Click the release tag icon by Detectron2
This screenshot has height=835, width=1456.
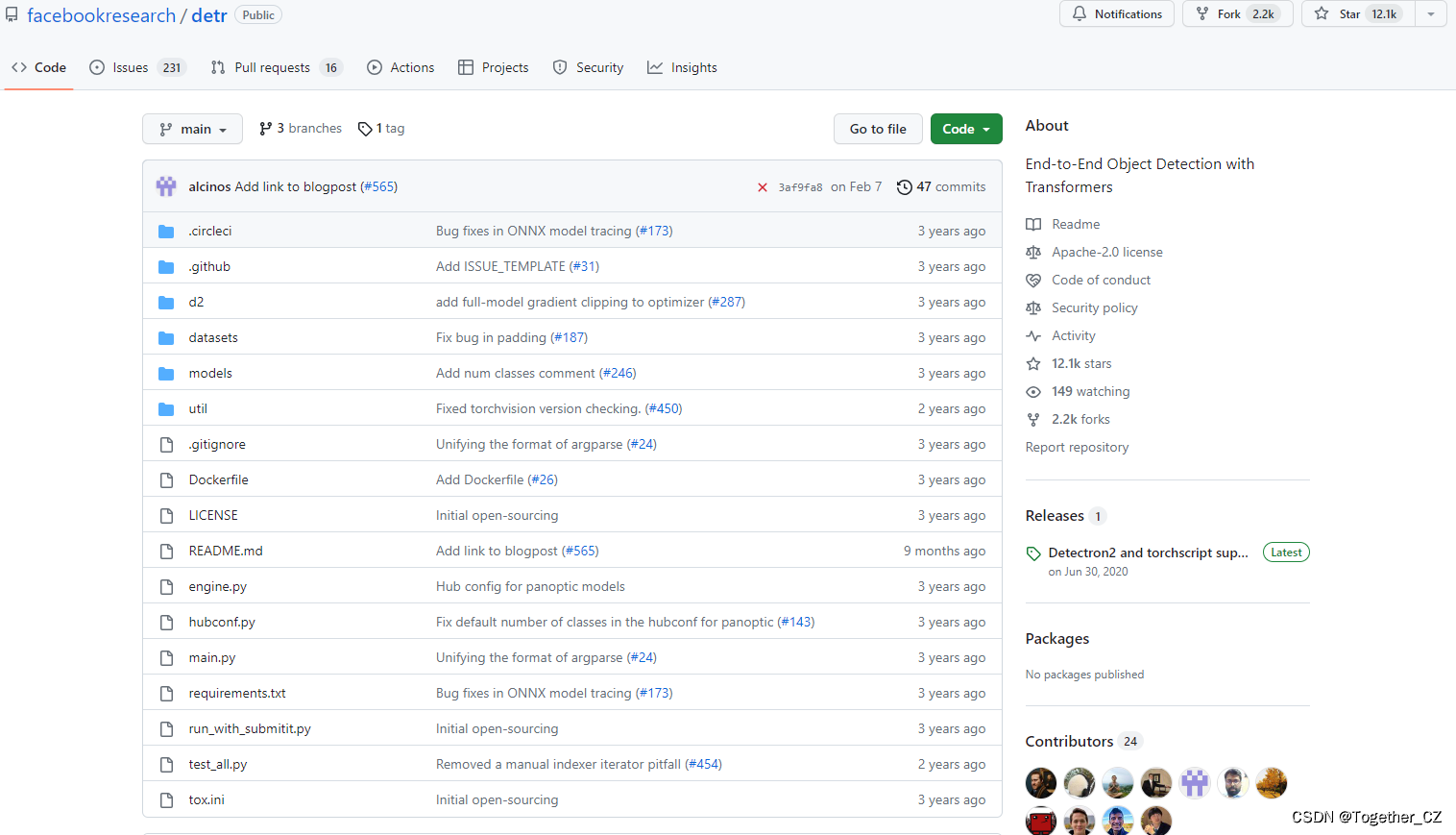[x=1033, y=553]
